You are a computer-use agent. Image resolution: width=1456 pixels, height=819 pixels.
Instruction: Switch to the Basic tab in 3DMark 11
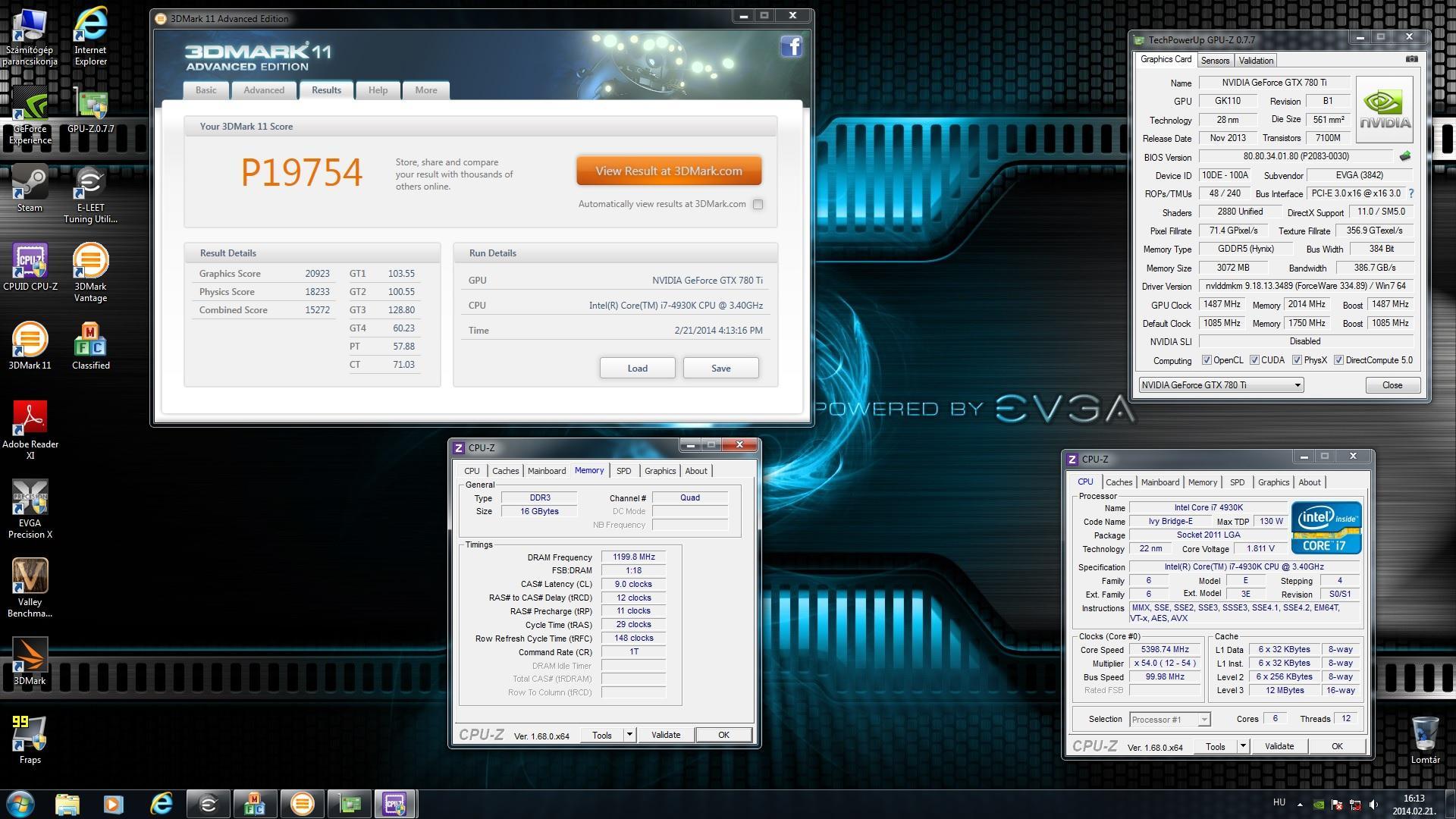point(206,90)
